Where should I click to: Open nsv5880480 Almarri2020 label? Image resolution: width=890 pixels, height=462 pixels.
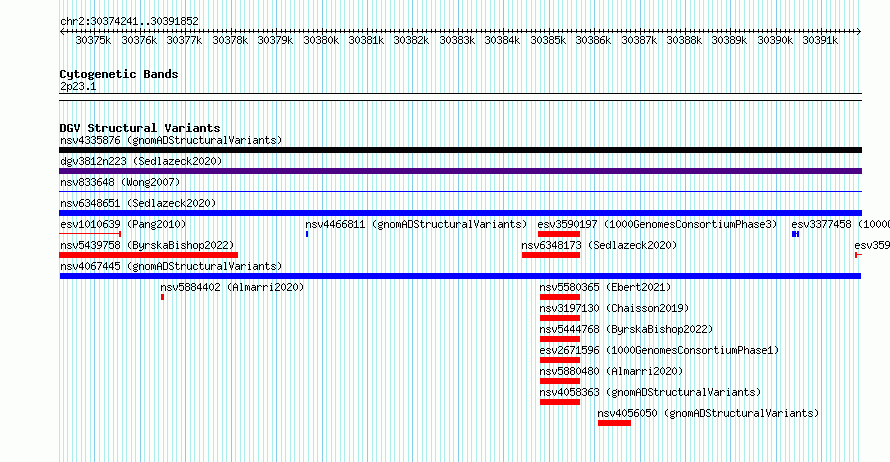[x=611, y=371]
